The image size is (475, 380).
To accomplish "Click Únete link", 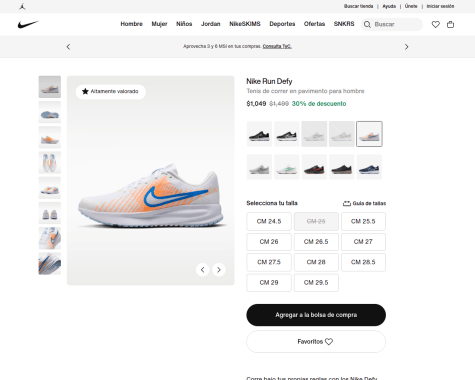I will pos(411,6).
